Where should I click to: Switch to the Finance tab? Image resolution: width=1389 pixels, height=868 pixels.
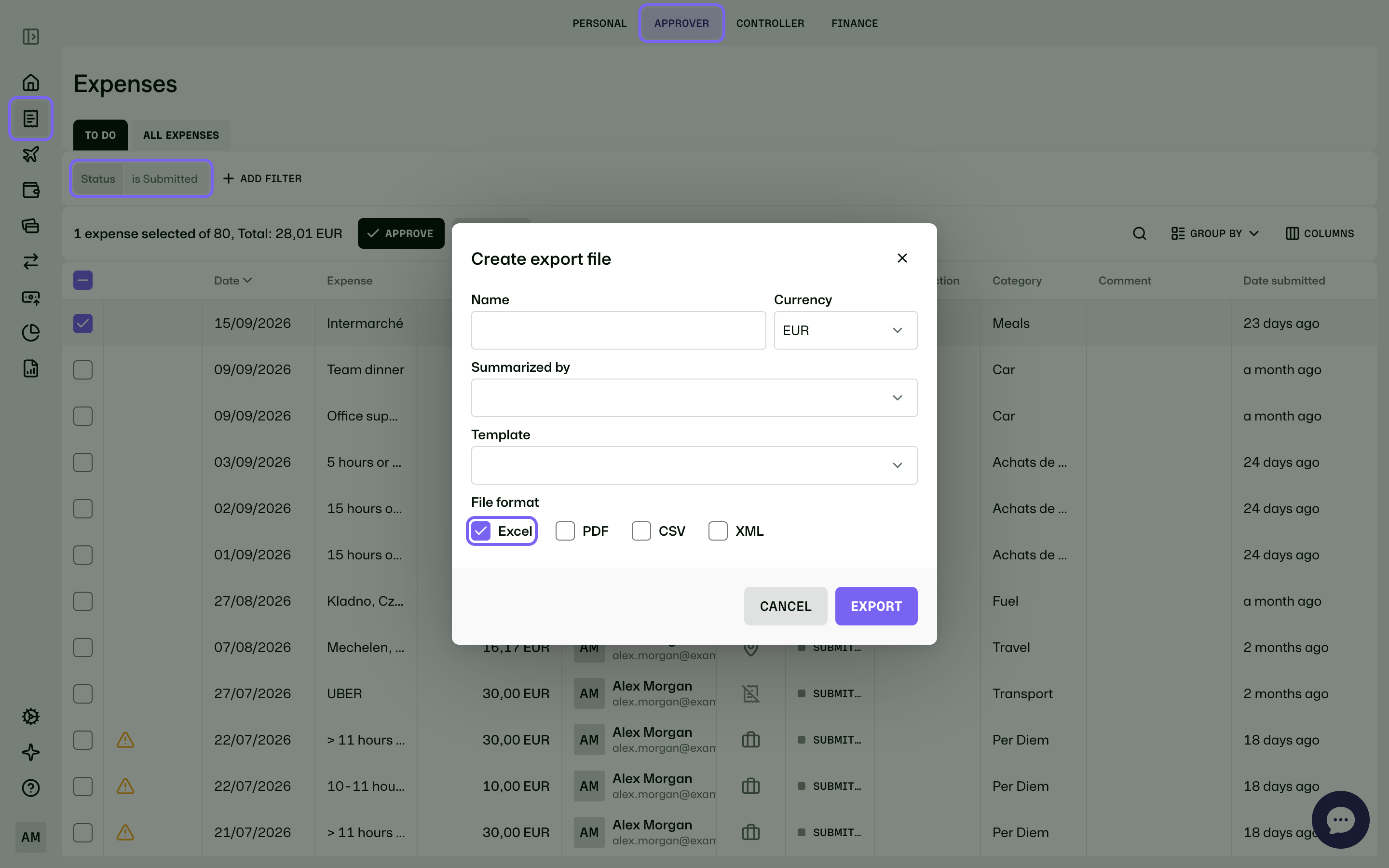pos(854,24)
